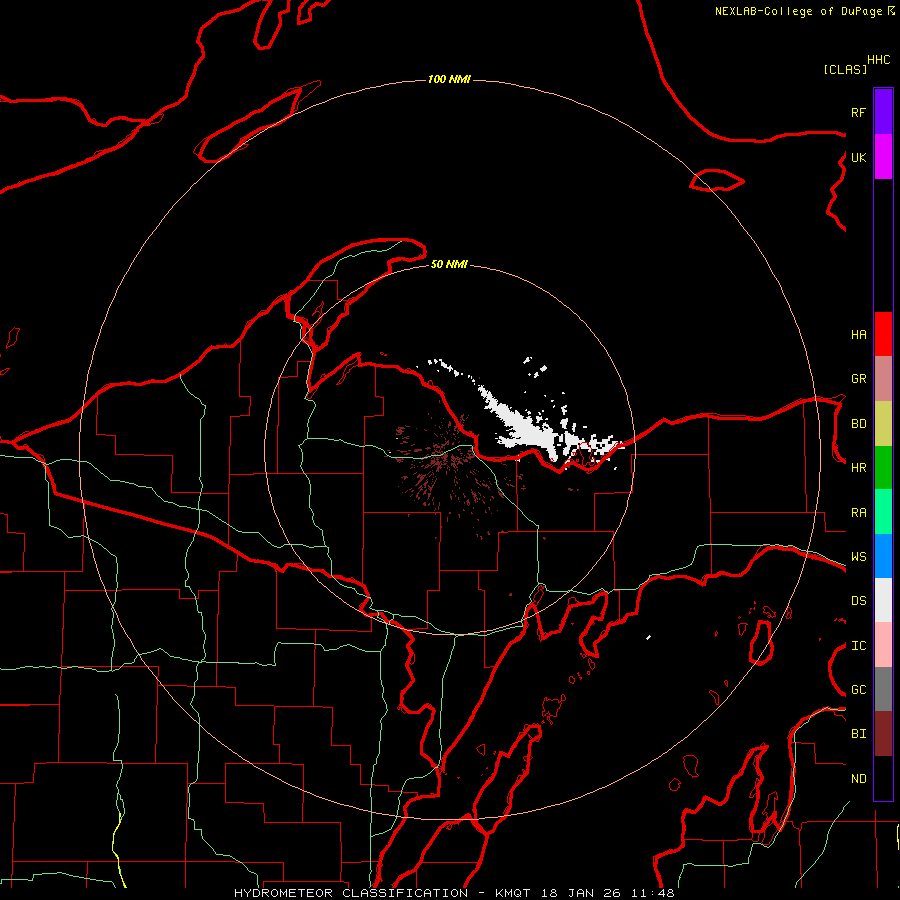
Task: Click the HA legend label
Action: pos(859,334)
